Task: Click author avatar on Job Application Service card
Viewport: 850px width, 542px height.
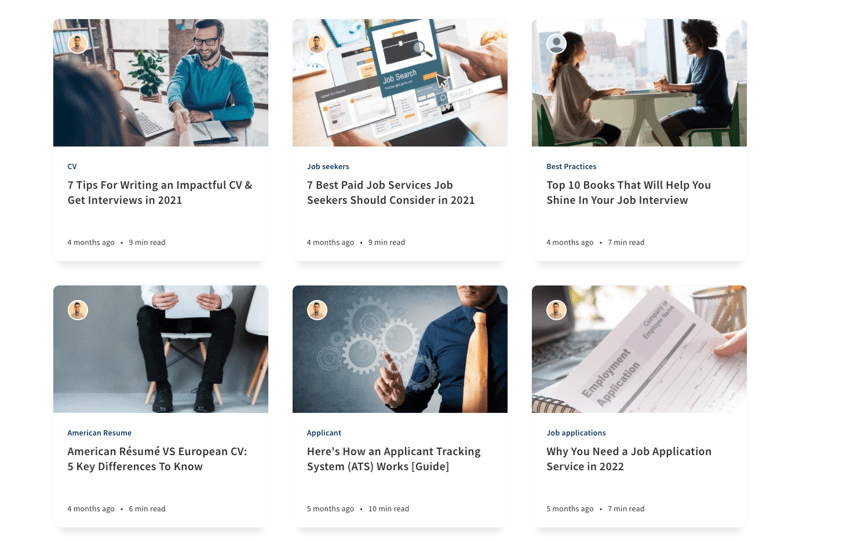Action: pos(556,310)
